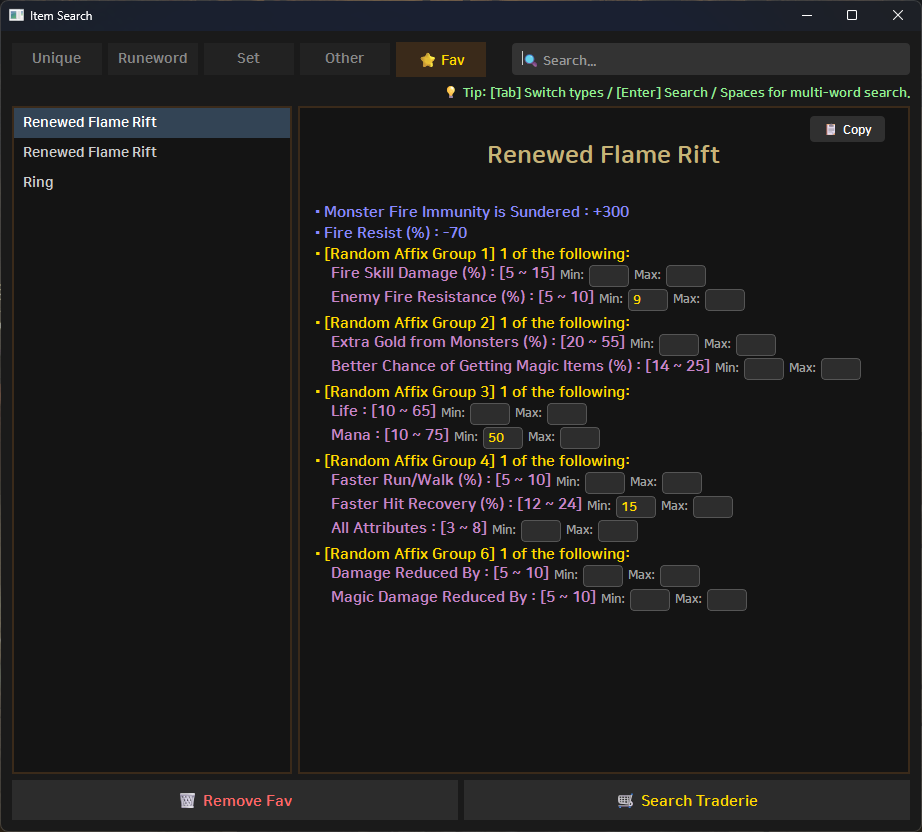Image resolution: width=922 pixels, height=832 pixels.
Task: Click Damage Reduced By Max field
Action: 679,576
